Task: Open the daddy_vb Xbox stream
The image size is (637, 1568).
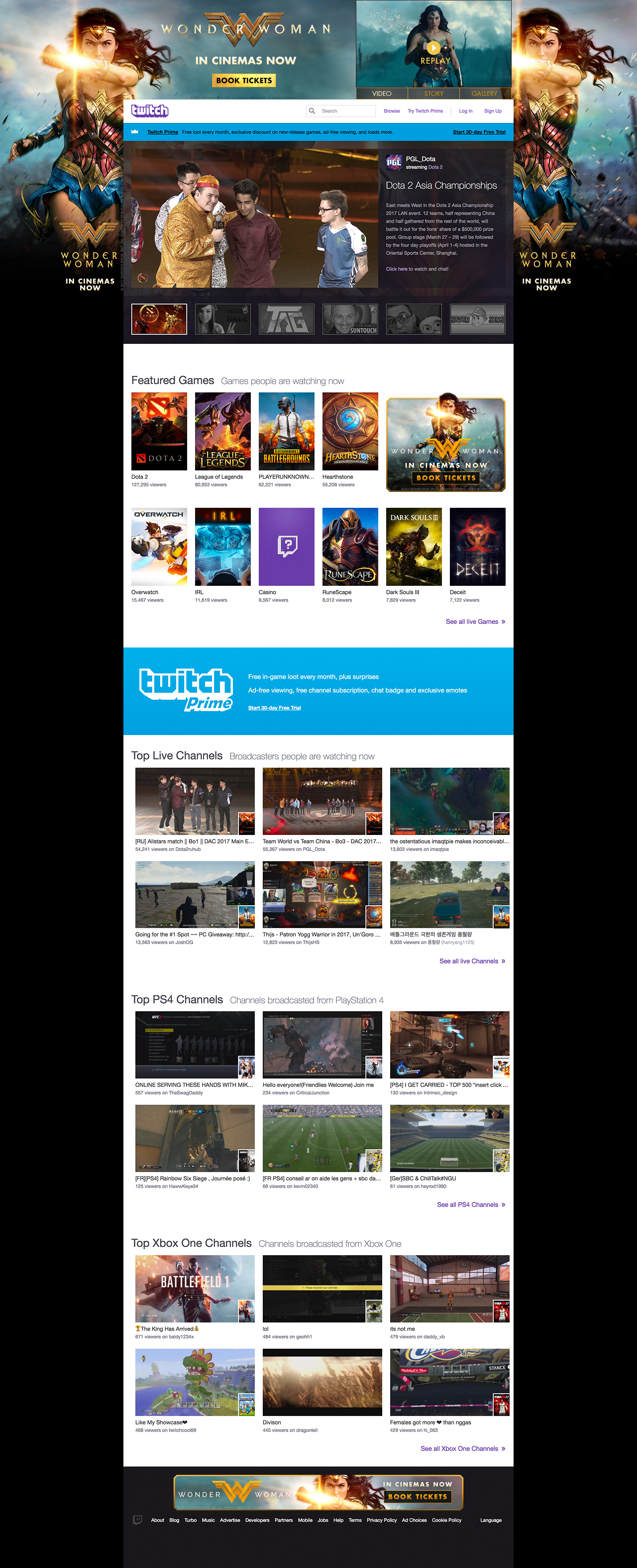Action: coord(450,1289)
